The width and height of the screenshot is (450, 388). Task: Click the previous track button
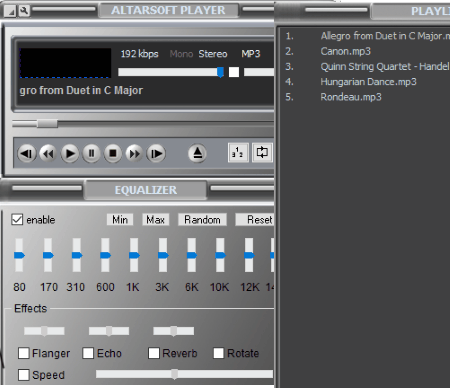[27, 154]
